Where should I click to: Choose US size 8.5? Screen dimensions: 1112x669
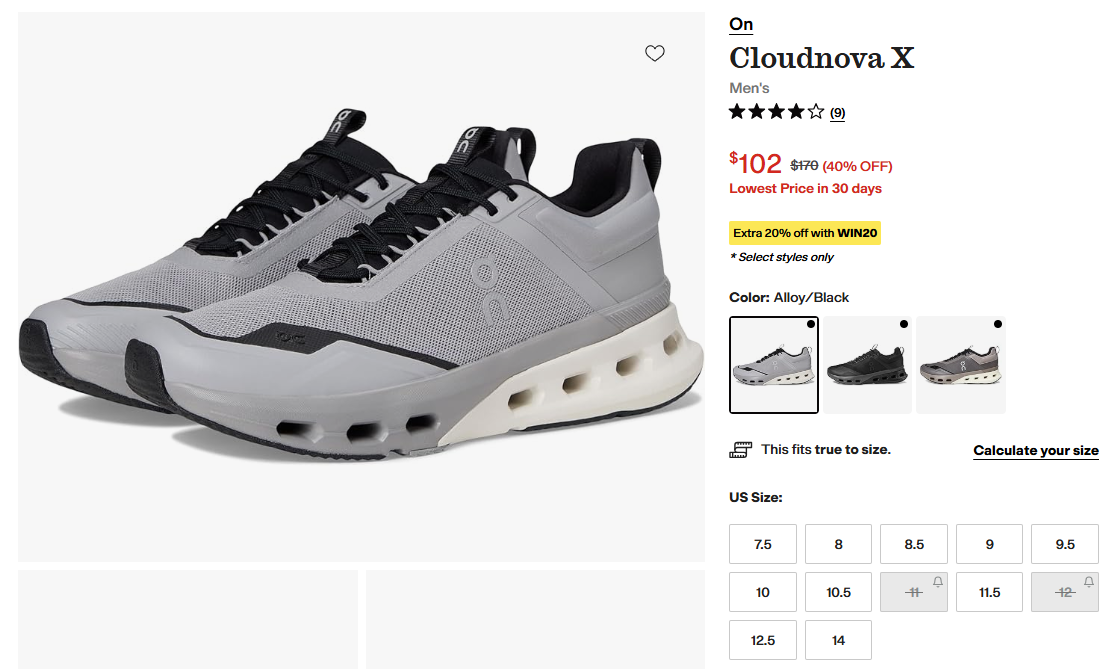click(x=914, y=544)
